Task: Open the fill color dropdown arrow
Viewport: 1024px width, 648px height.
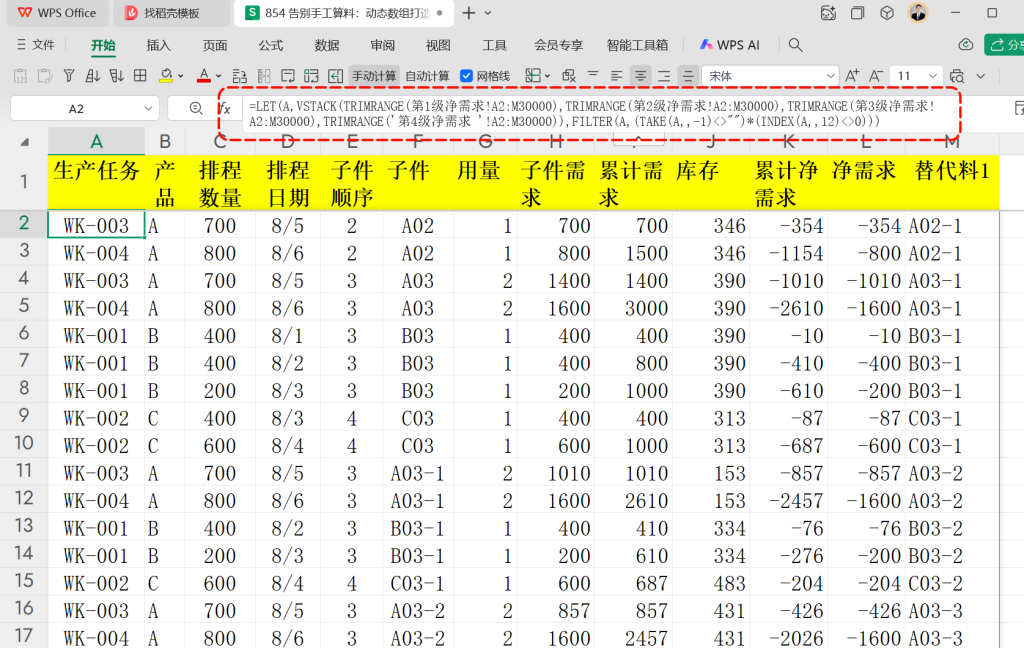Action: point(181,76)
